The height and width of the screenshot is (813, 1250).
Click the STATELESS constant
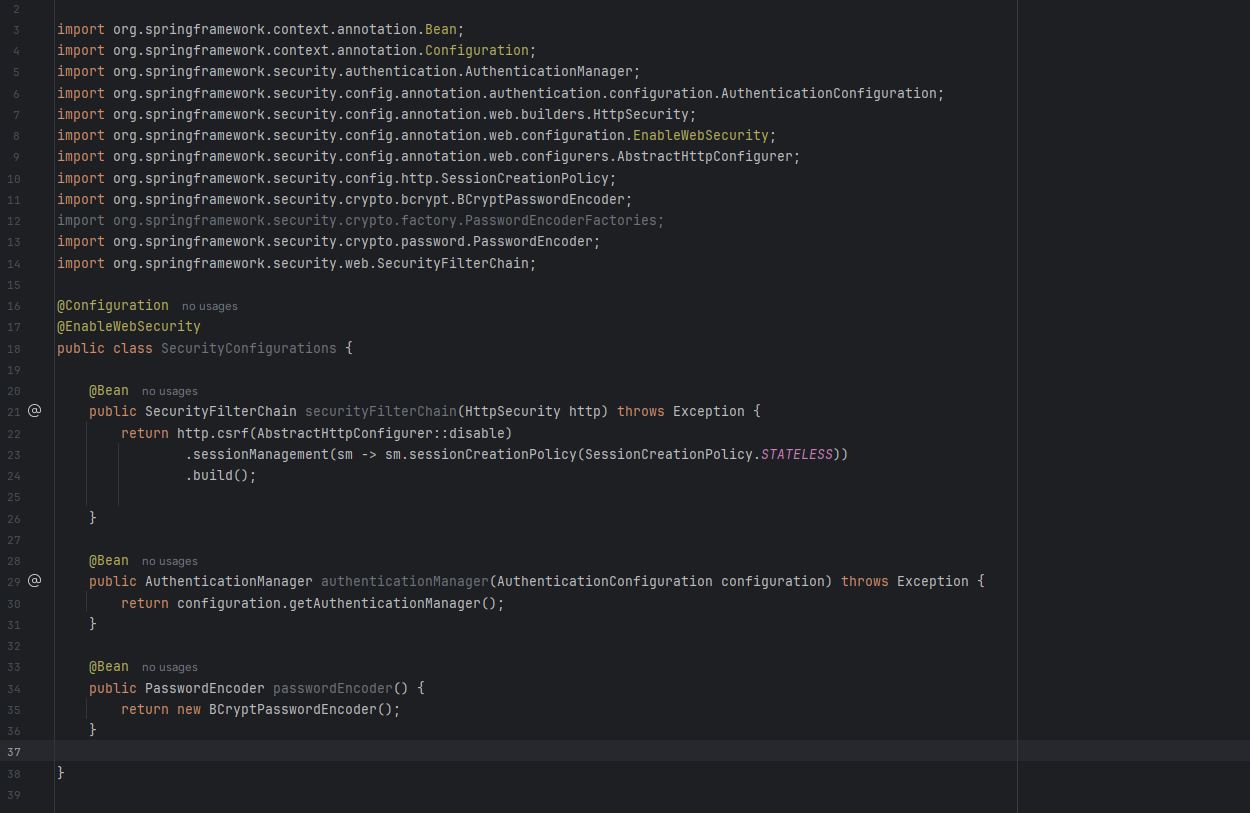(x=797, y=454)
